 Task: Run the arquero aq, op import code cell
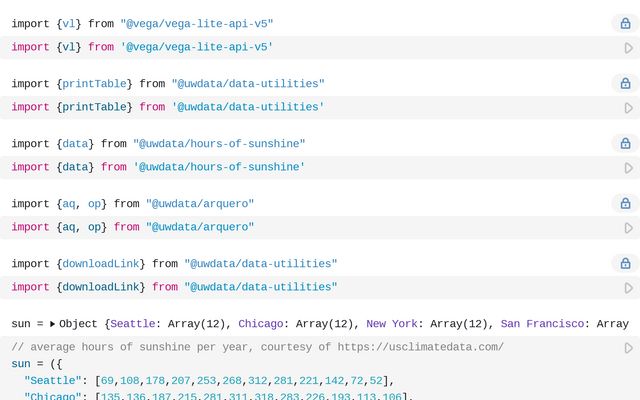tap(628, 228)
